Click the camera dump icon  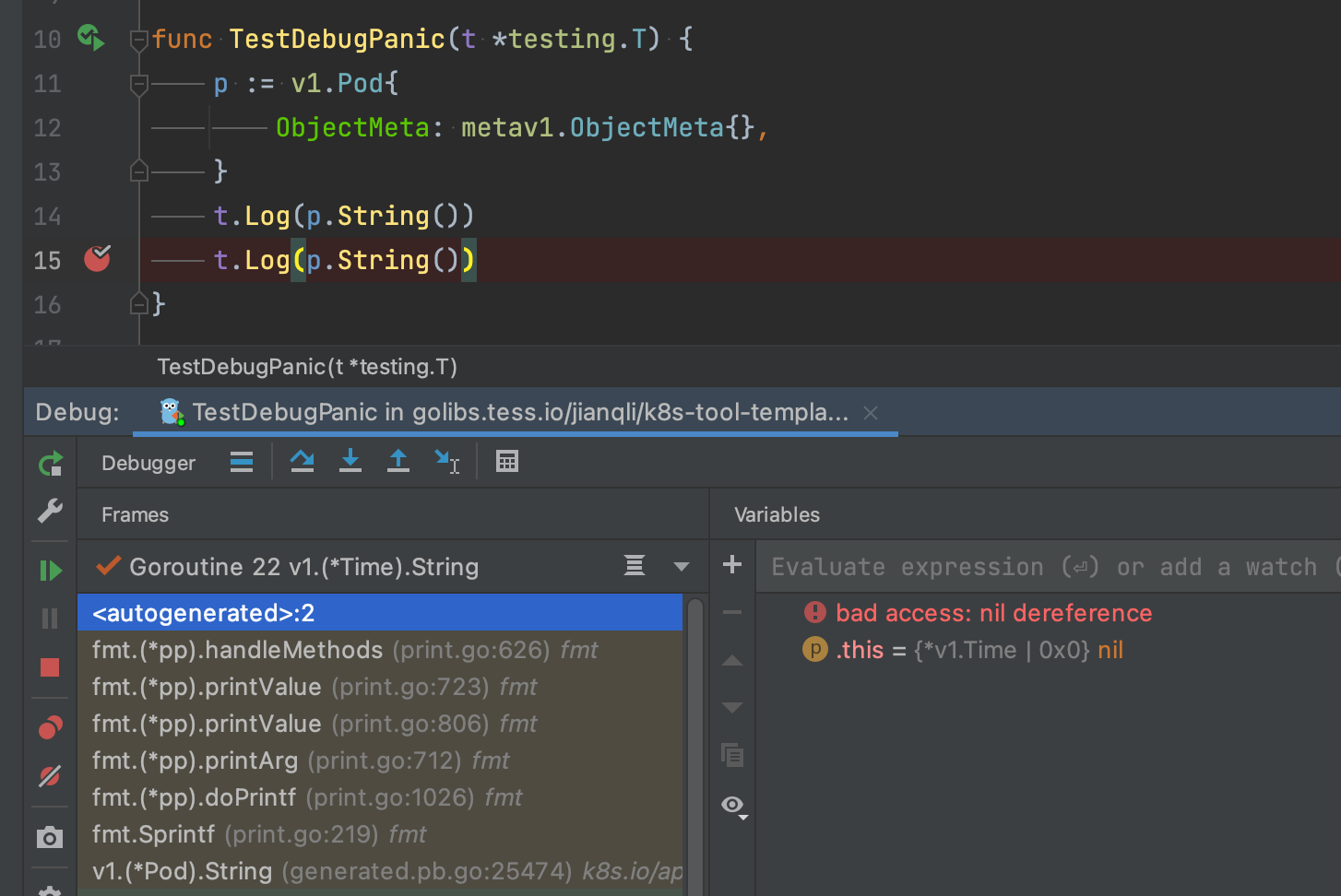(x=51, y=837)
